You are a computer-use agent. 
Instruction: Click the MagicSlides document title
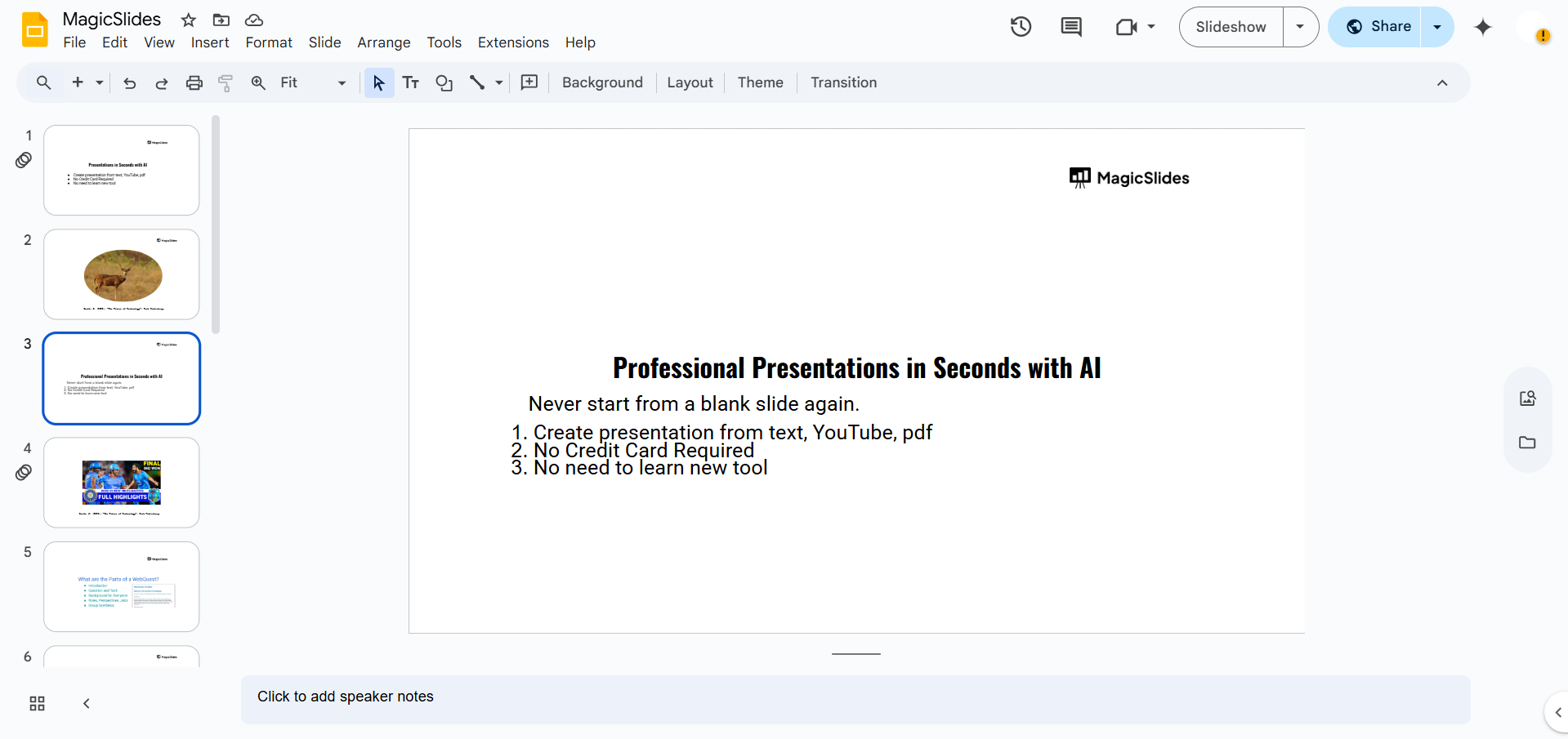coord(112,20)
